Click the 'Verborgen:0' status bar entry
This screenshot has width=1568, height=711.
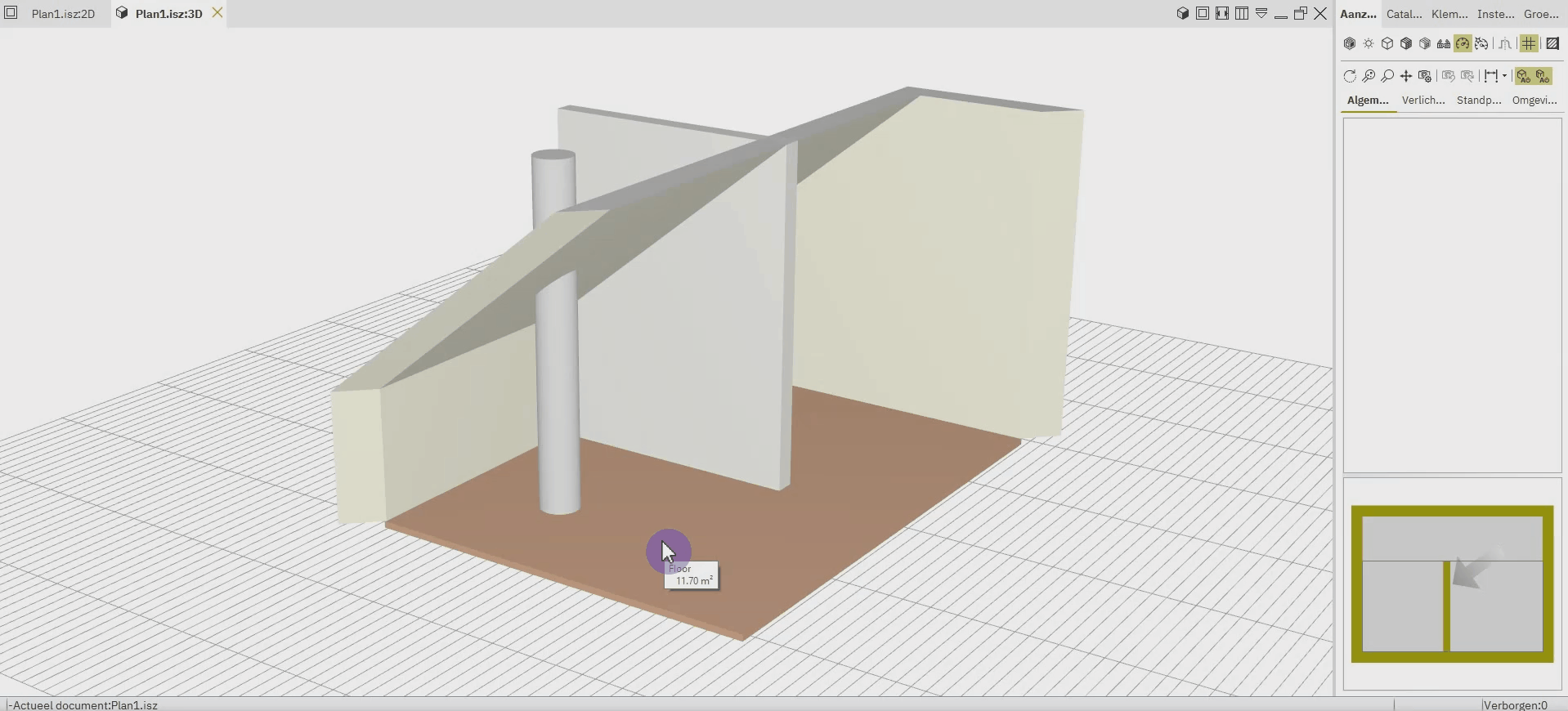[1515, 704]
